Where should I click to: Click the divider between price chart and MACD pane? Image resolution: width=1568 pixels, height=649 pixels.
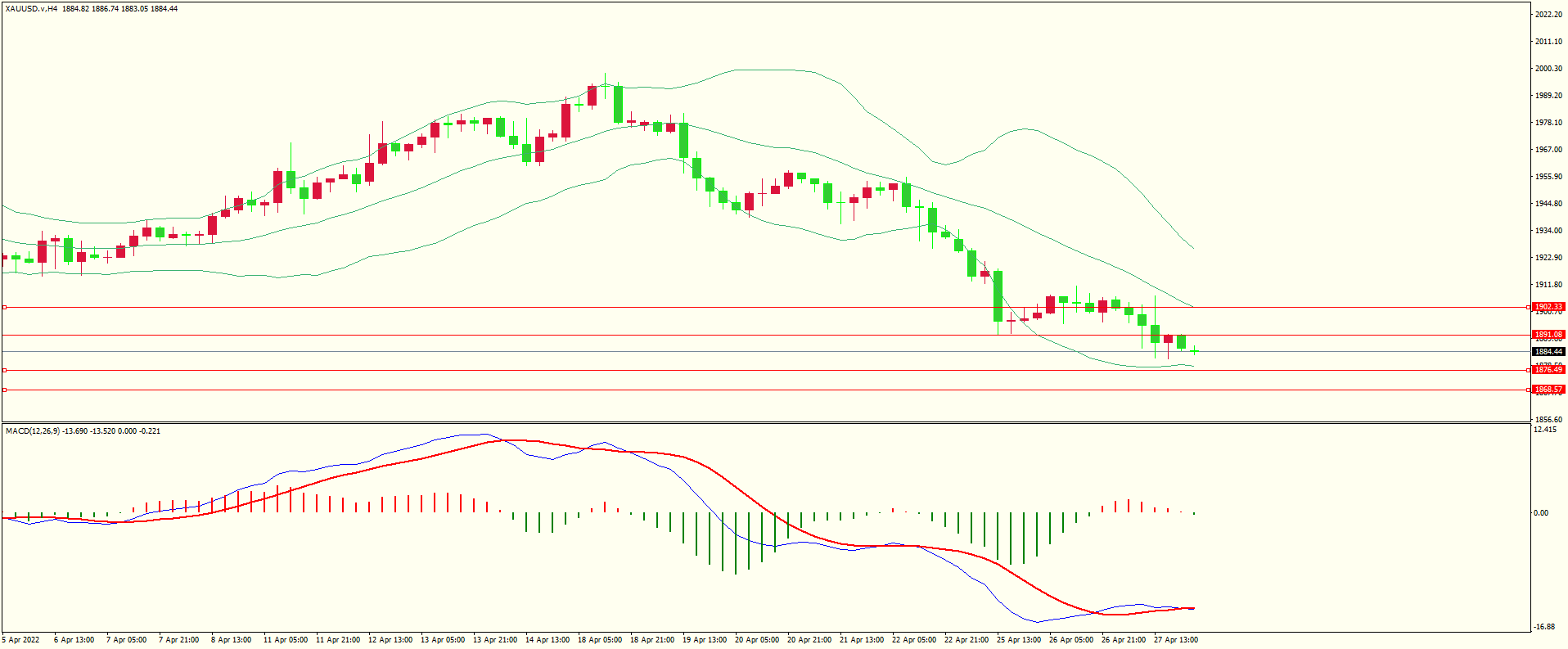pyautogui.click(x=765, y=422)
